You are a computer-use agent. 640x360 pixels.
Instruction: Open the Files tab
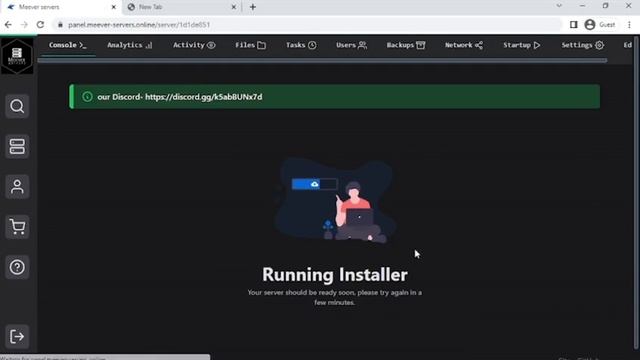coord(250,45)
